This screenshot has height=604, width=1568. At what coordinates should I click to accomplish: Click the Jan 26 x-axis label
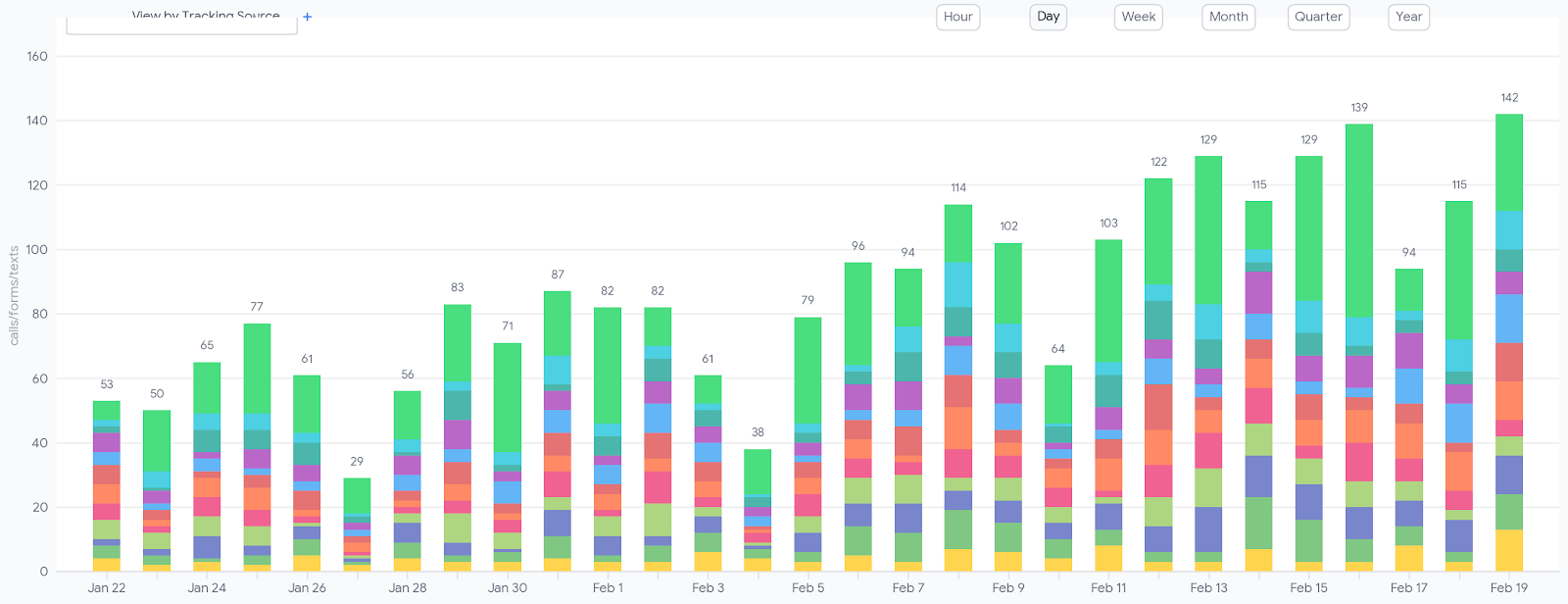coord(307,588)
